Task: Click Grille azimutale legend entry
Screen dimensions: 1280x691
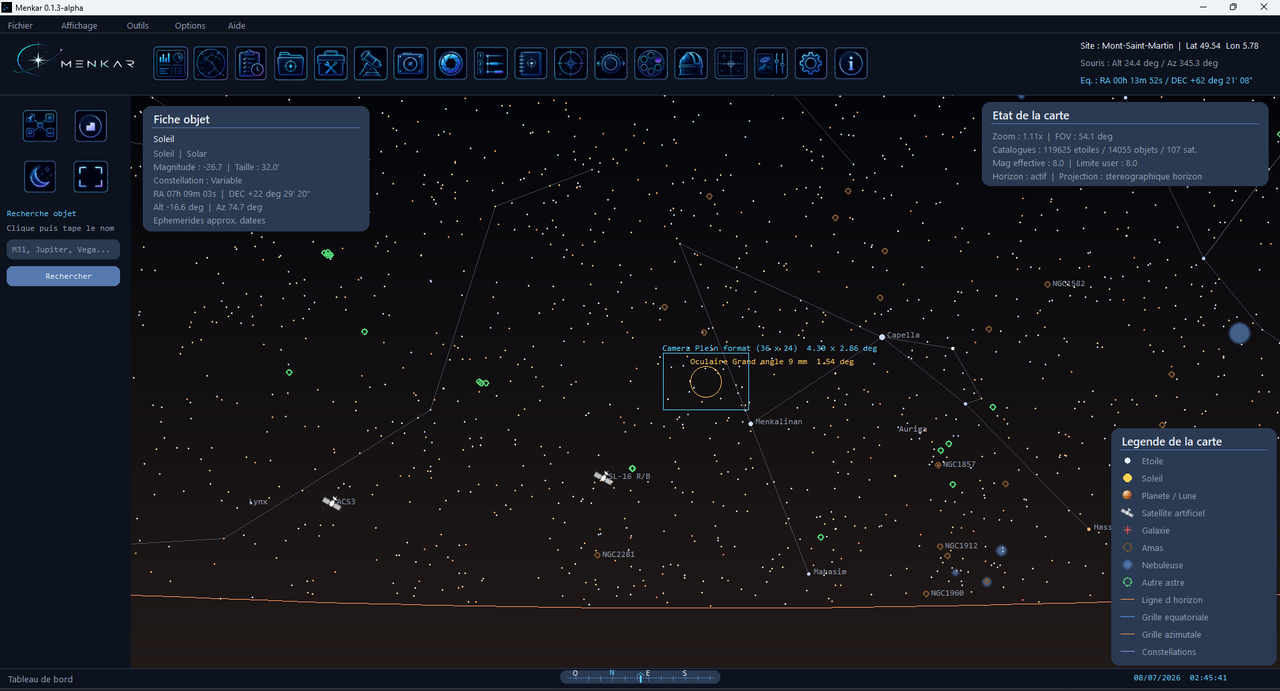Action: 1172,635
